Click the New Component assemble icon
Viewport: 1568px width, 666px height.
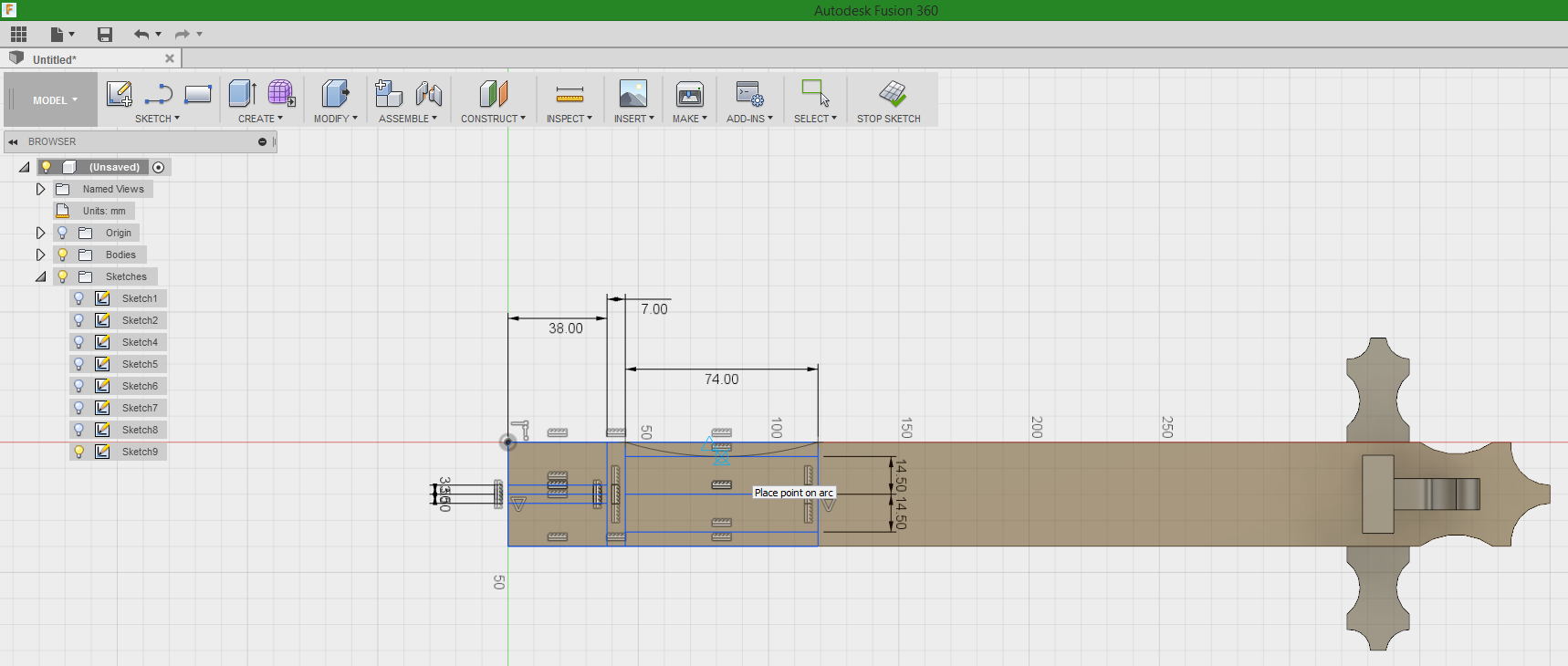[389, 93]
